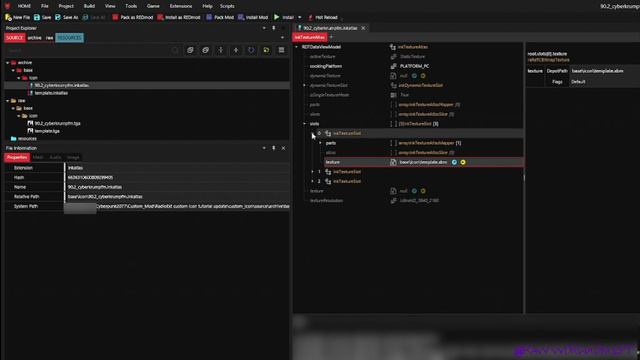Click the list view icon in Project Explorer toolbar
This screenshot has width=640, height=360.
point(281,50)
